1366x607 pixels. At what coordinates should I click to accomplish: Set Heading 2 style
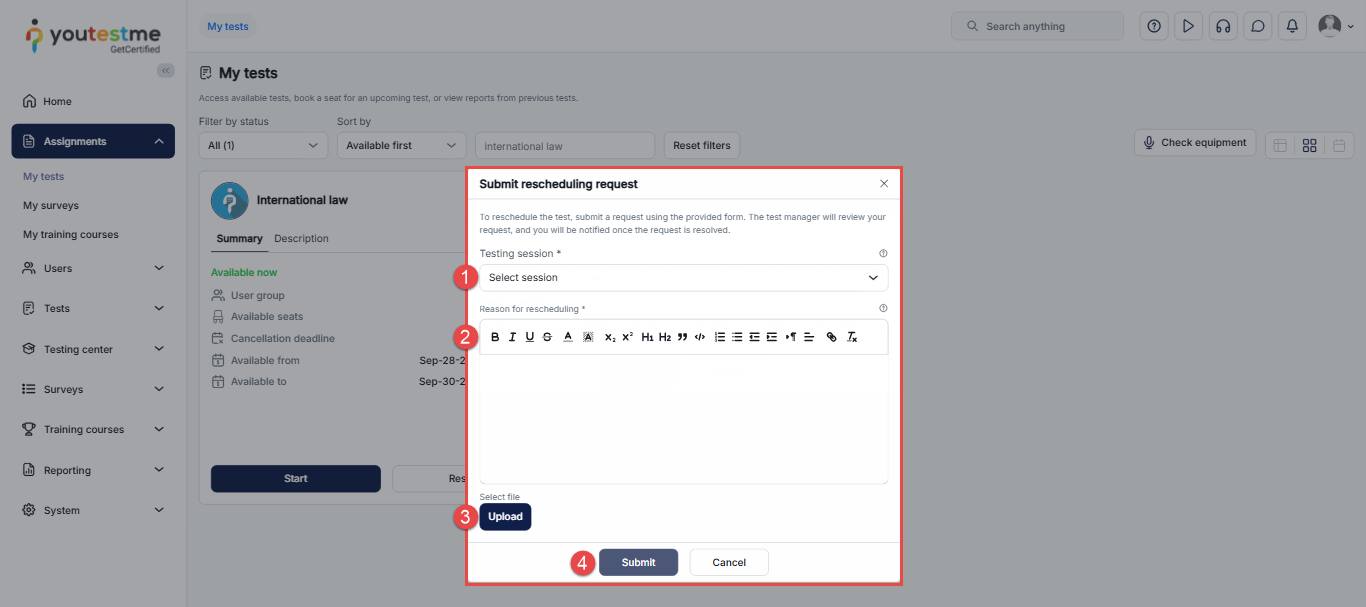click(665, 337)
